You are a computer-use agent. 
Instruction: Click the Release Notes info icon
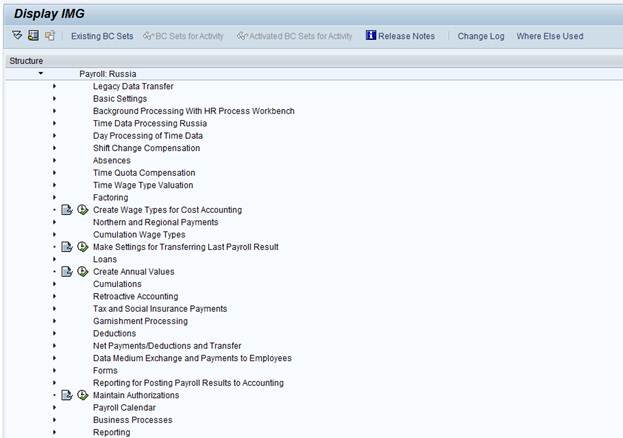[x=370, y=35]
